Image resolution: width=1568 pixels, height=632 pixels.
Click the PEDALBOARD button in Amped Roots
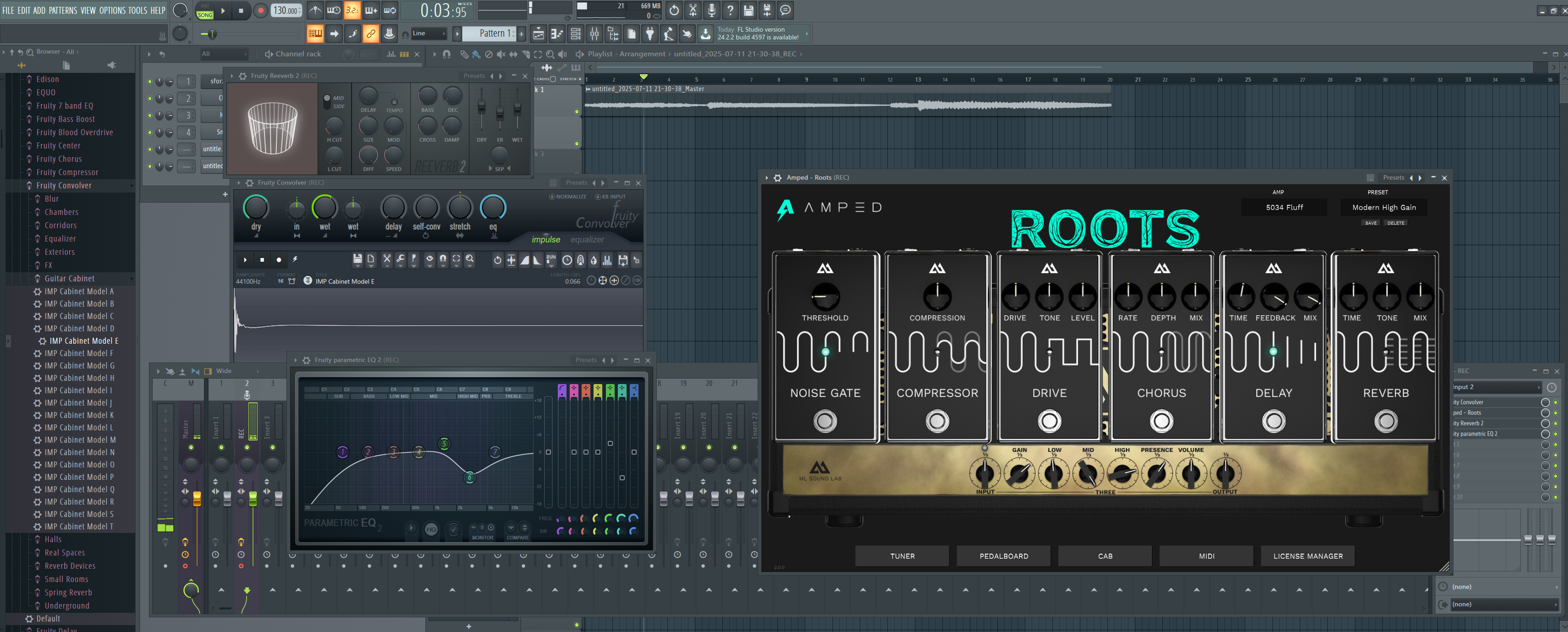(1004, 556)
